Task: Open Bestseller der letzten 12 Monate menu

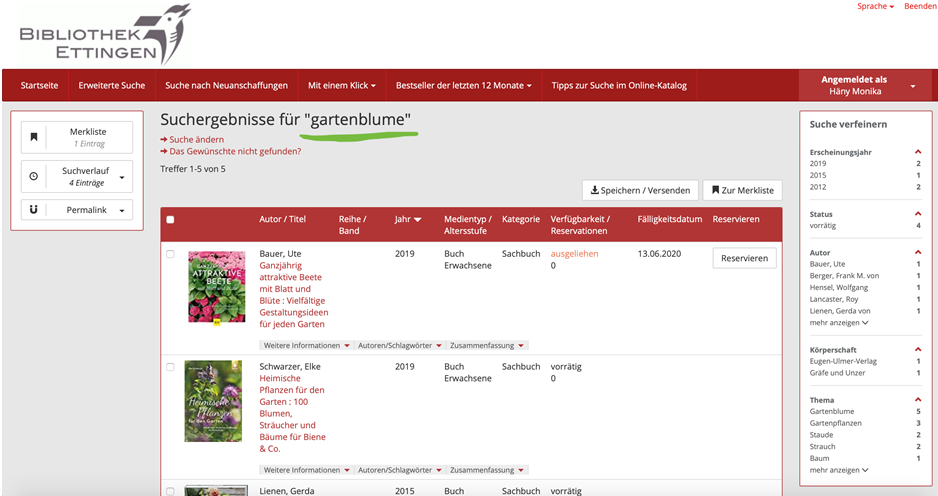Action: pyautogui.click(x=463, y=86)
